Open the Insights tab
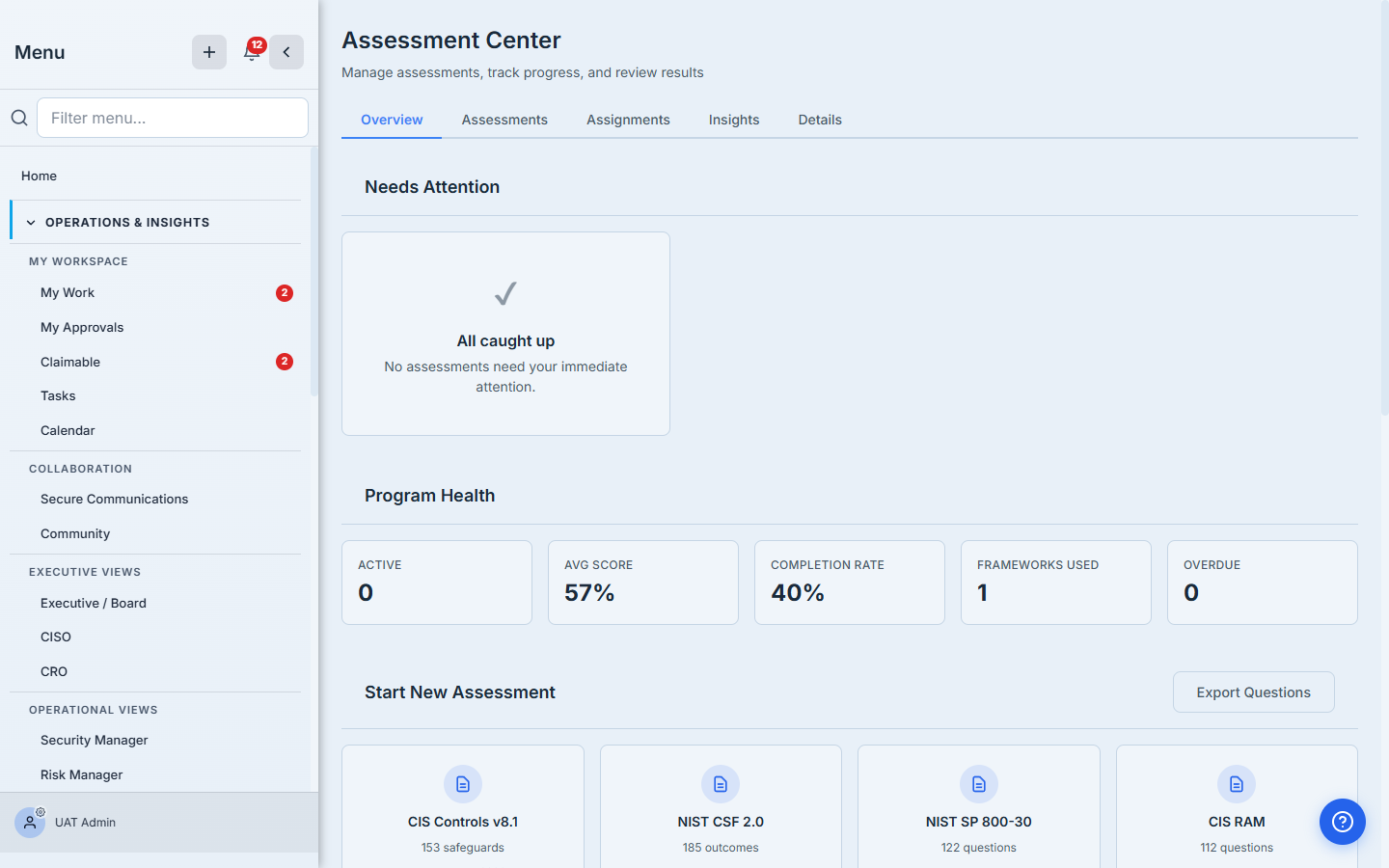The height and width of the screenshot is (868, 1389). point(734,120)
